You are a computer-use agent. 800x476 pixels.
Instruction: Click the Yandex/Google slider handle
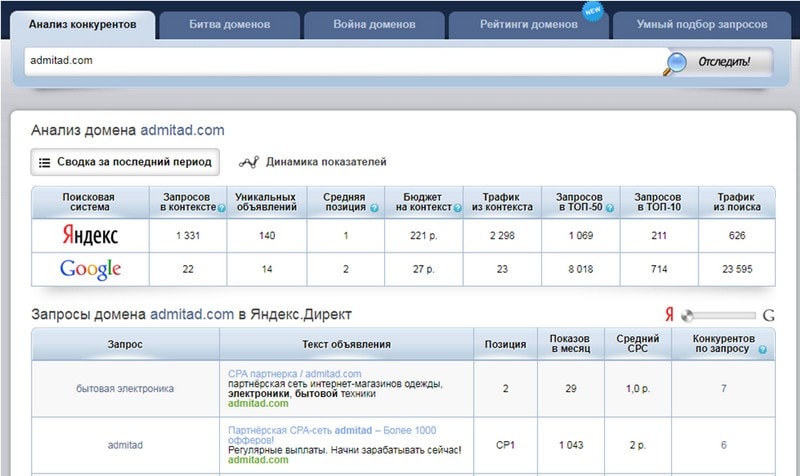click(x=687, y=316)
